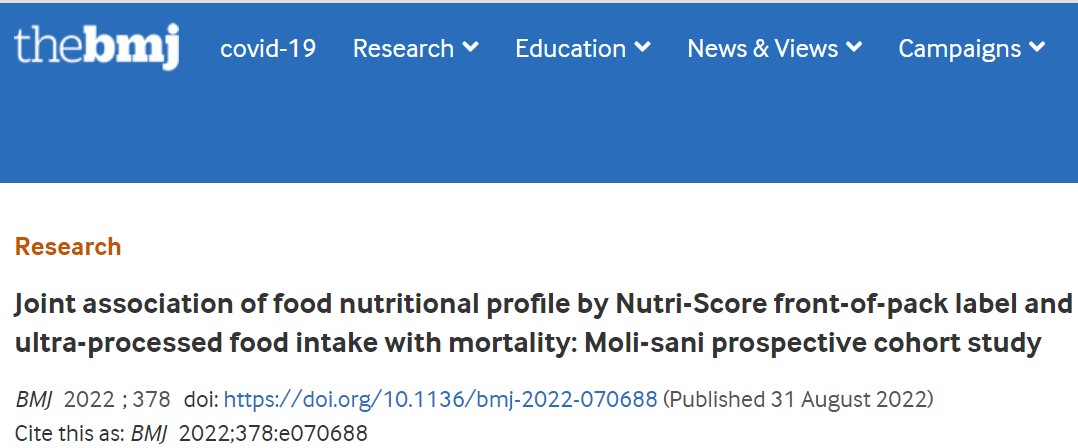The image size is (1078, 448).
Task: Expand the News & Views chevron arrow
Action: click(854, 47)
